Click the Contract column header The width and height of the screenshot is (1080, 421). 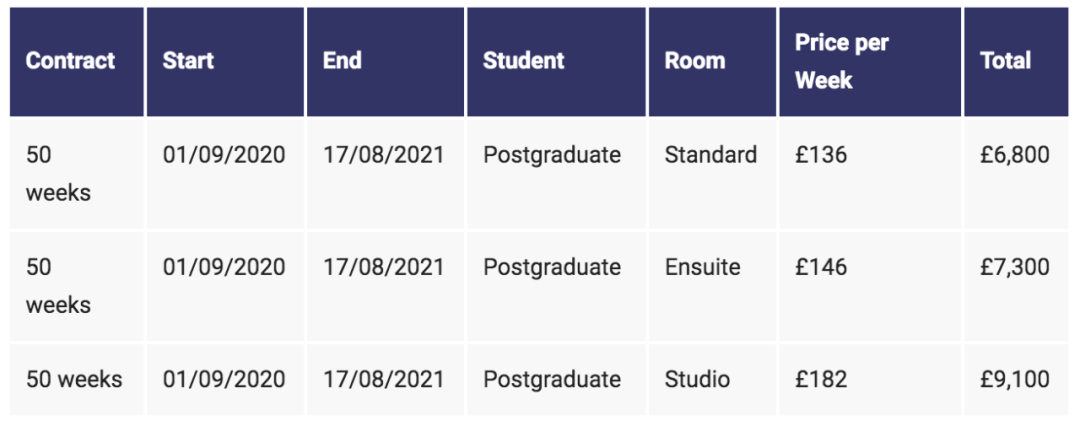point(70,61)
